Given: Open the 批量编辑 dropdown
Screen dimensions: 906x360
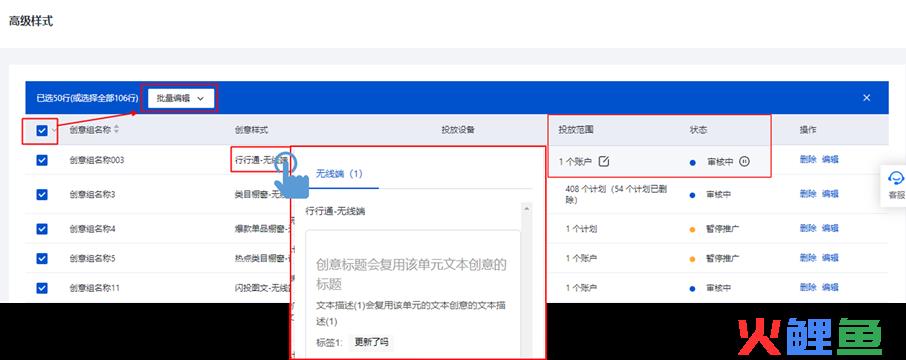Looking at the screenshot, I should [180, 98].
